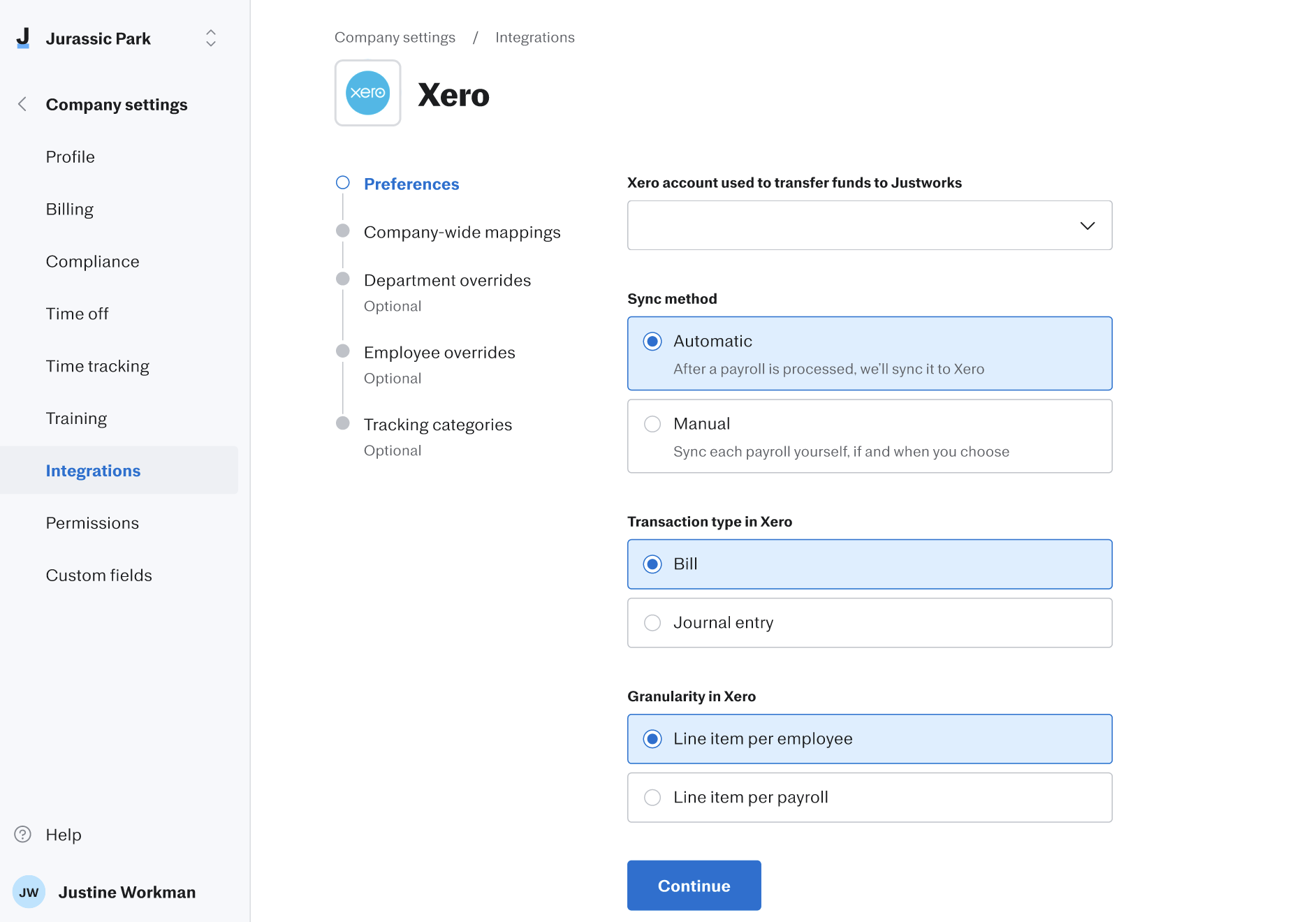The width and height of the screenshot is (1316, 922).
Task: Click the Company settings breadcrumb
Action: pos(395,37)
